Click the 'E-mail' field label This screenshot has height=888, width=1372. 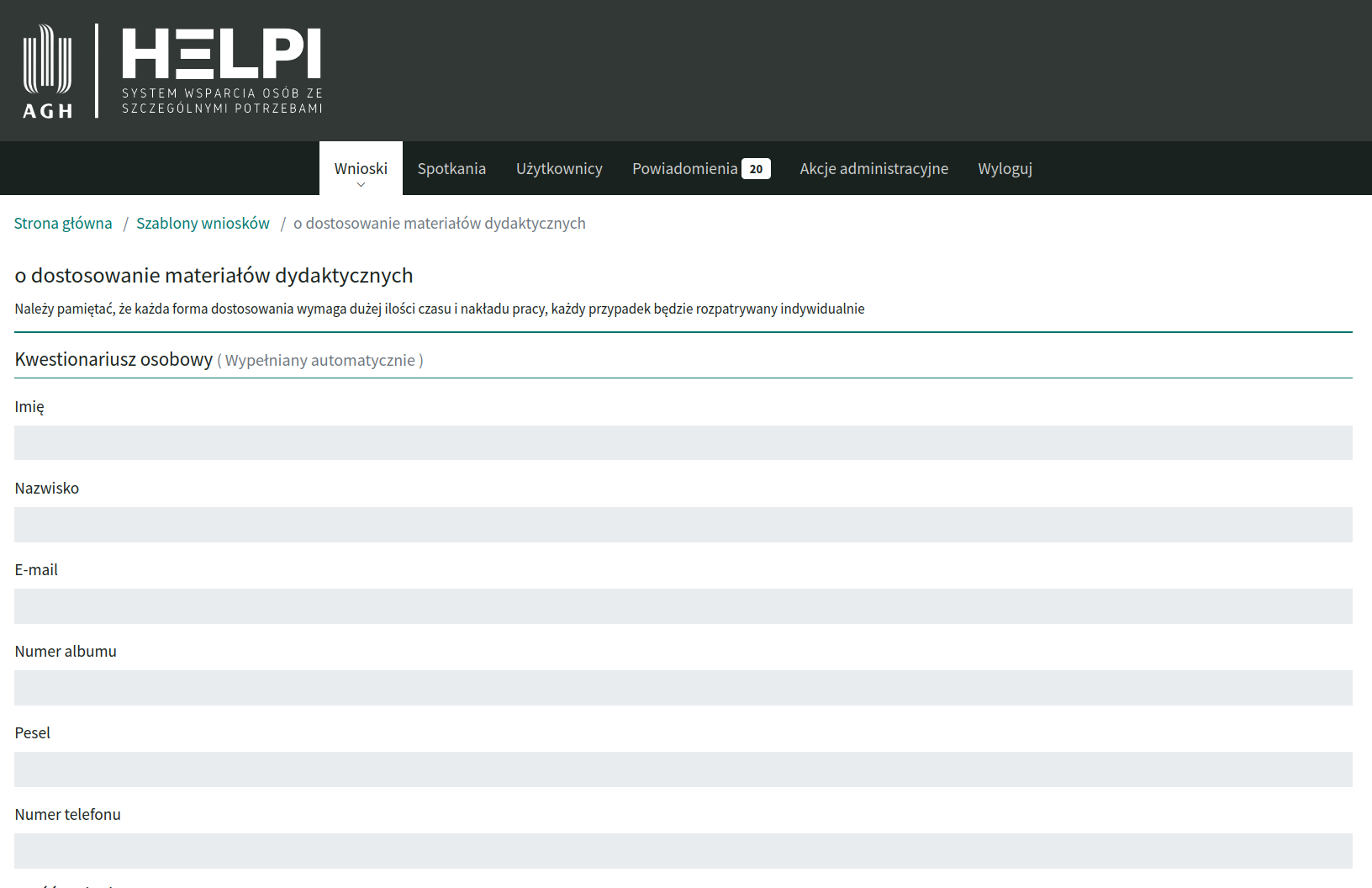pos(36,569)
